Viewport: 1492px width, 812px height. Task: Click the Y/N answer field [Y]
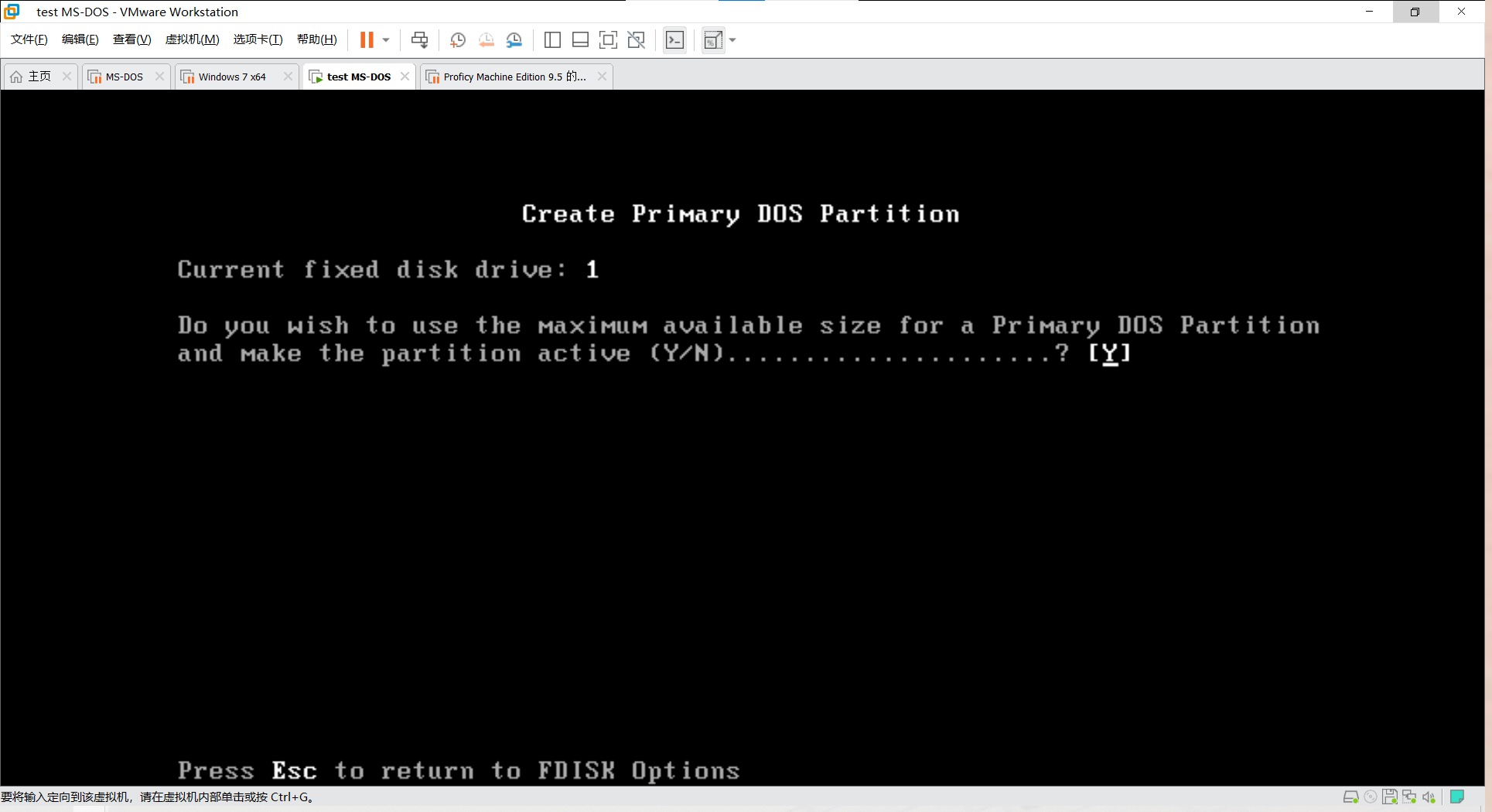1110,353
